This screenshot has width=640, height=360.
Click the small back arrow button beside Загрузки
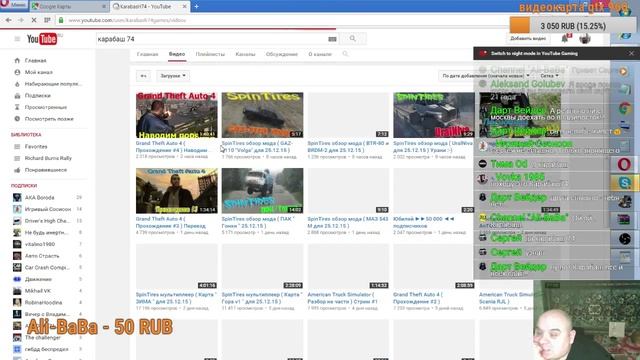tap(143, 76)
